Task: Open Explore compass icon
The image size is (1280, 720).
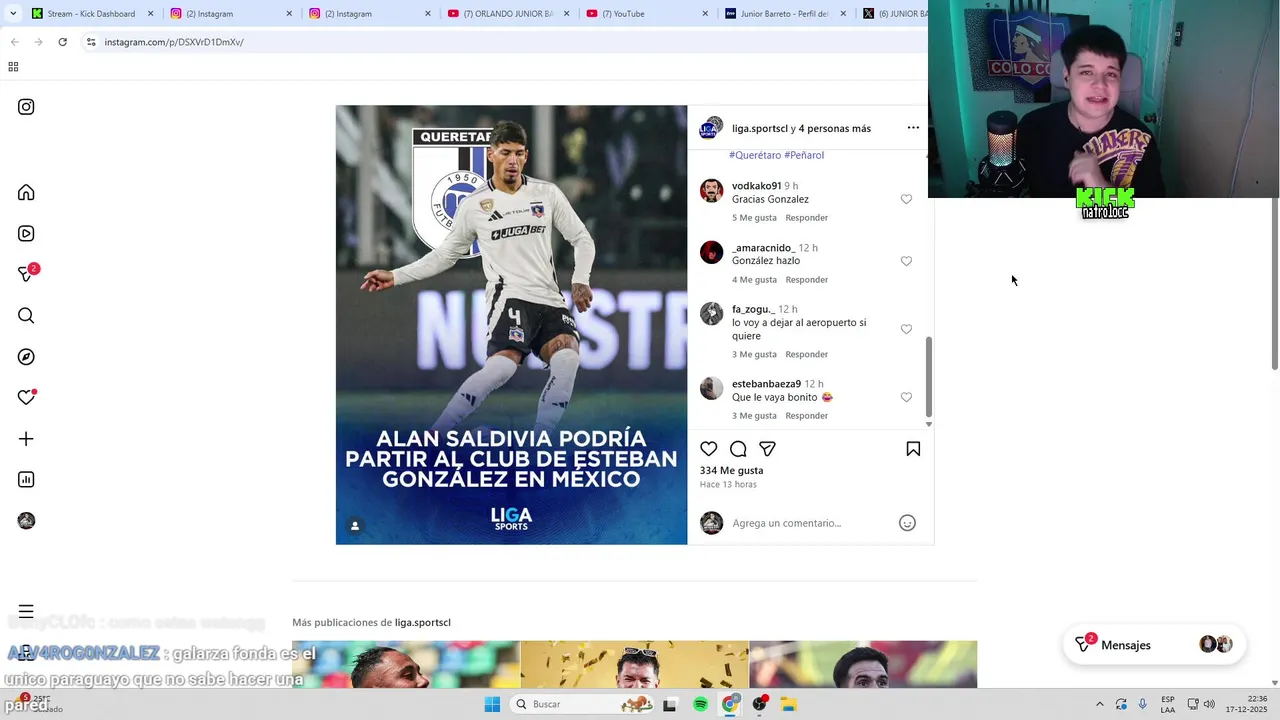Action: 26,356
